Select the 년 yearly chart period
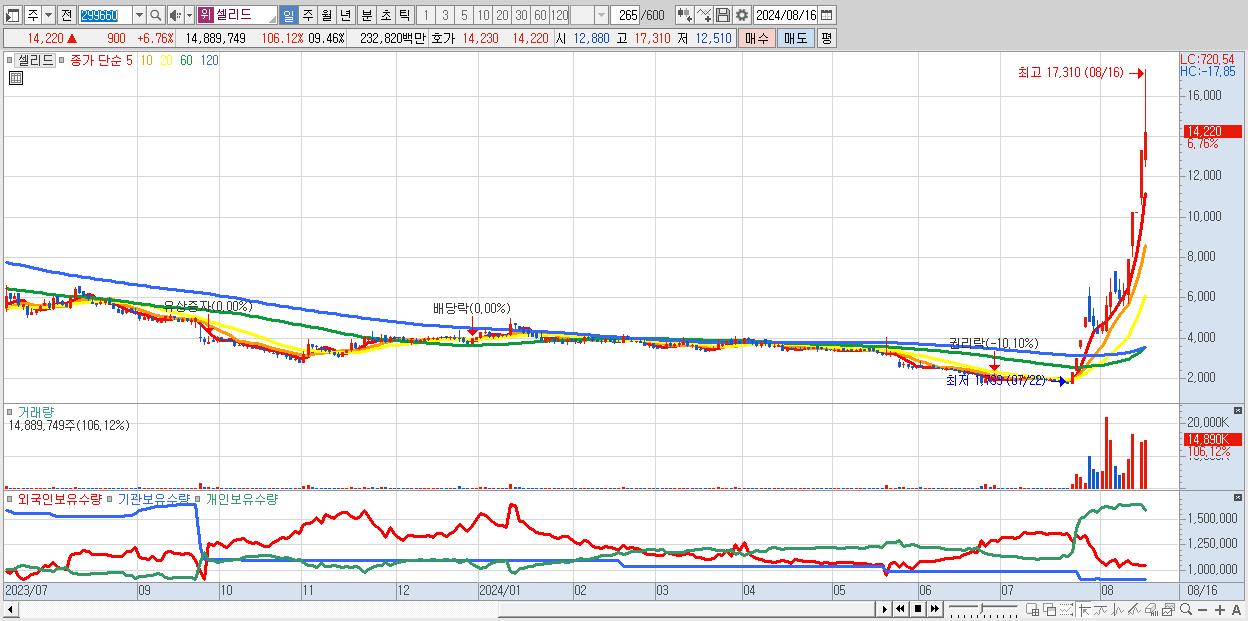Screen dimensions: 1248x621 coord(345,15)
